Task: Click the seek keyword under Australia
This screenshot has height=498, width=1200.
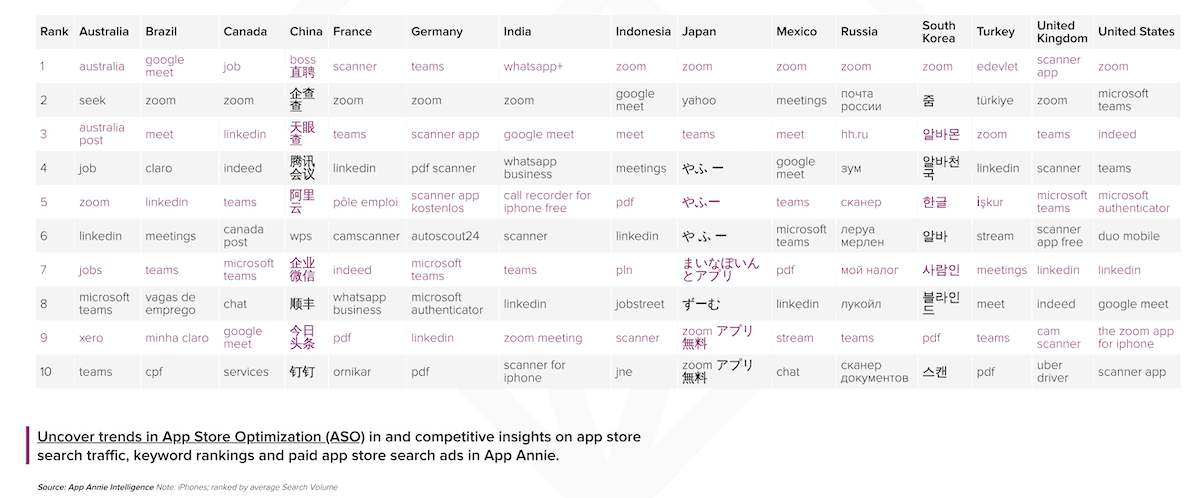Action: (x=93, y=101)
